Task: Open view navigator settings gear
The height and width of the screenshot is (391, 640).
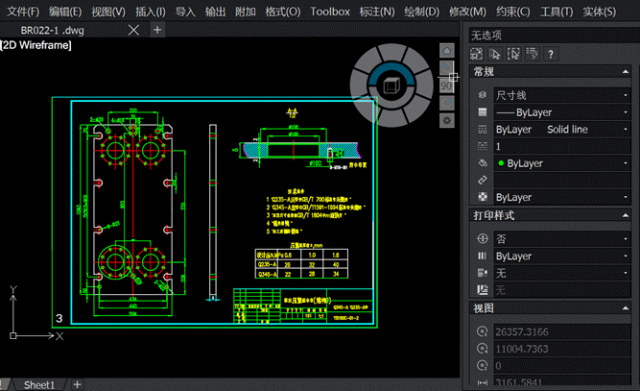Action: coord(447,120)
